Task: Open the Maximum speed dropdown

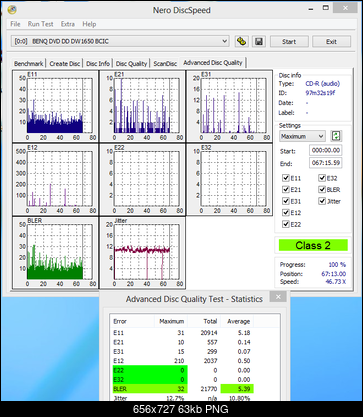Action: (302, 136)
